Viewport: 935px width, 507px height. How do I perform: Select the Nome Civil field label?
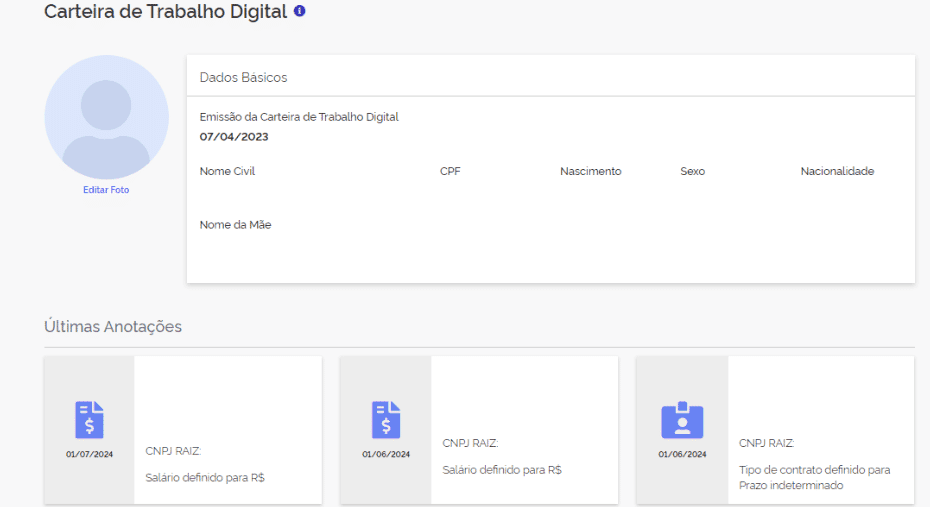coord(227,171)
